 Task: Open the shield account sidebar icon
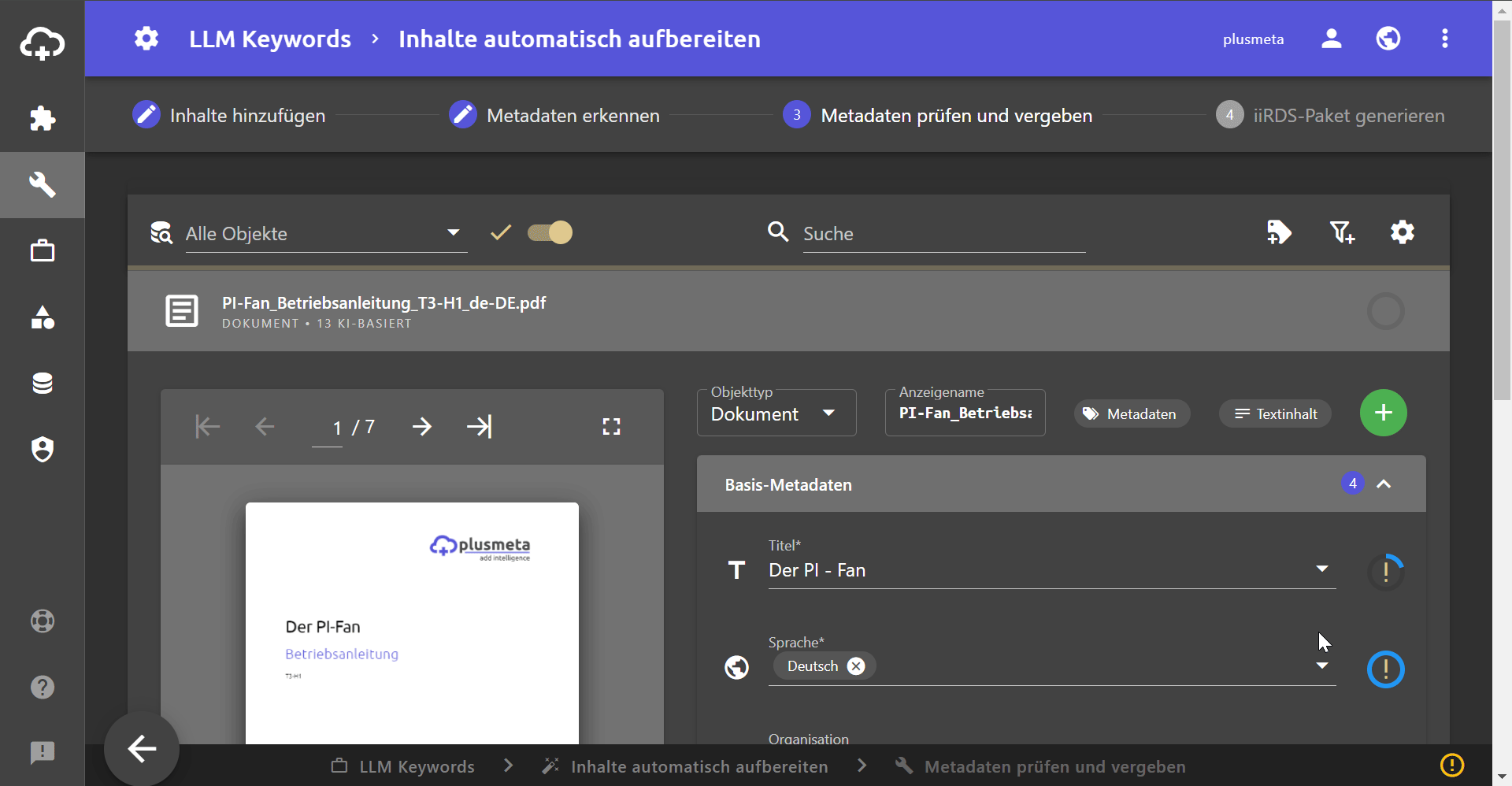coord(43,450)
